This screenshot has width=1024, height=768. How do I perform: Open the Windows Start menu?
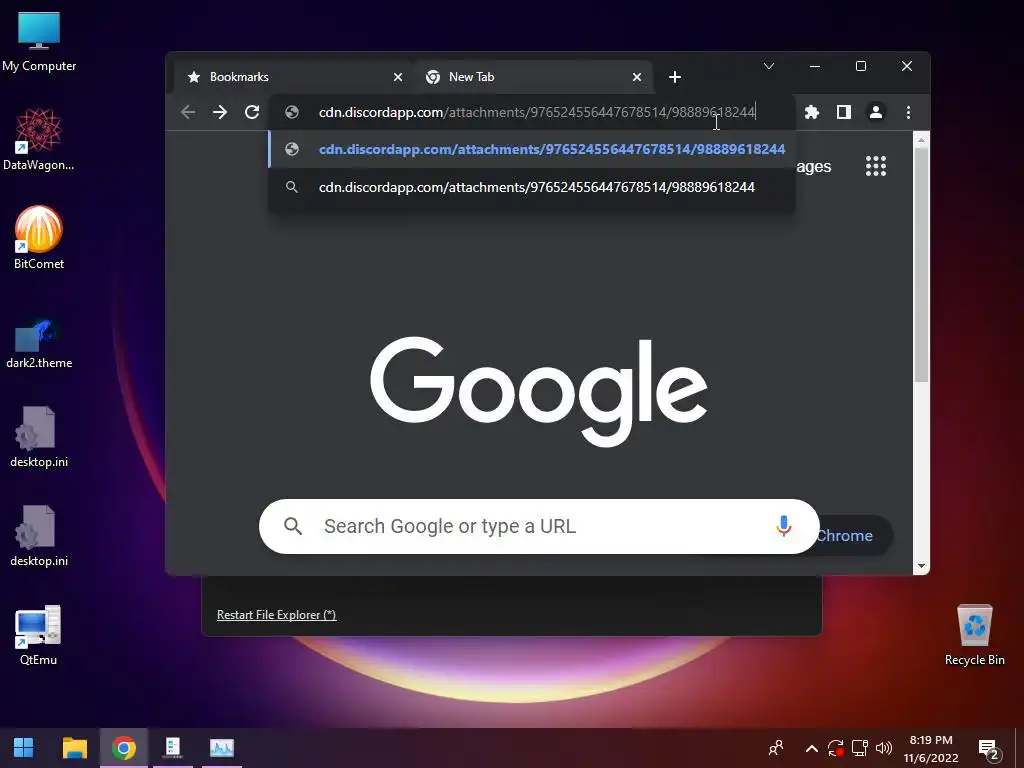[x=24, y=748]
